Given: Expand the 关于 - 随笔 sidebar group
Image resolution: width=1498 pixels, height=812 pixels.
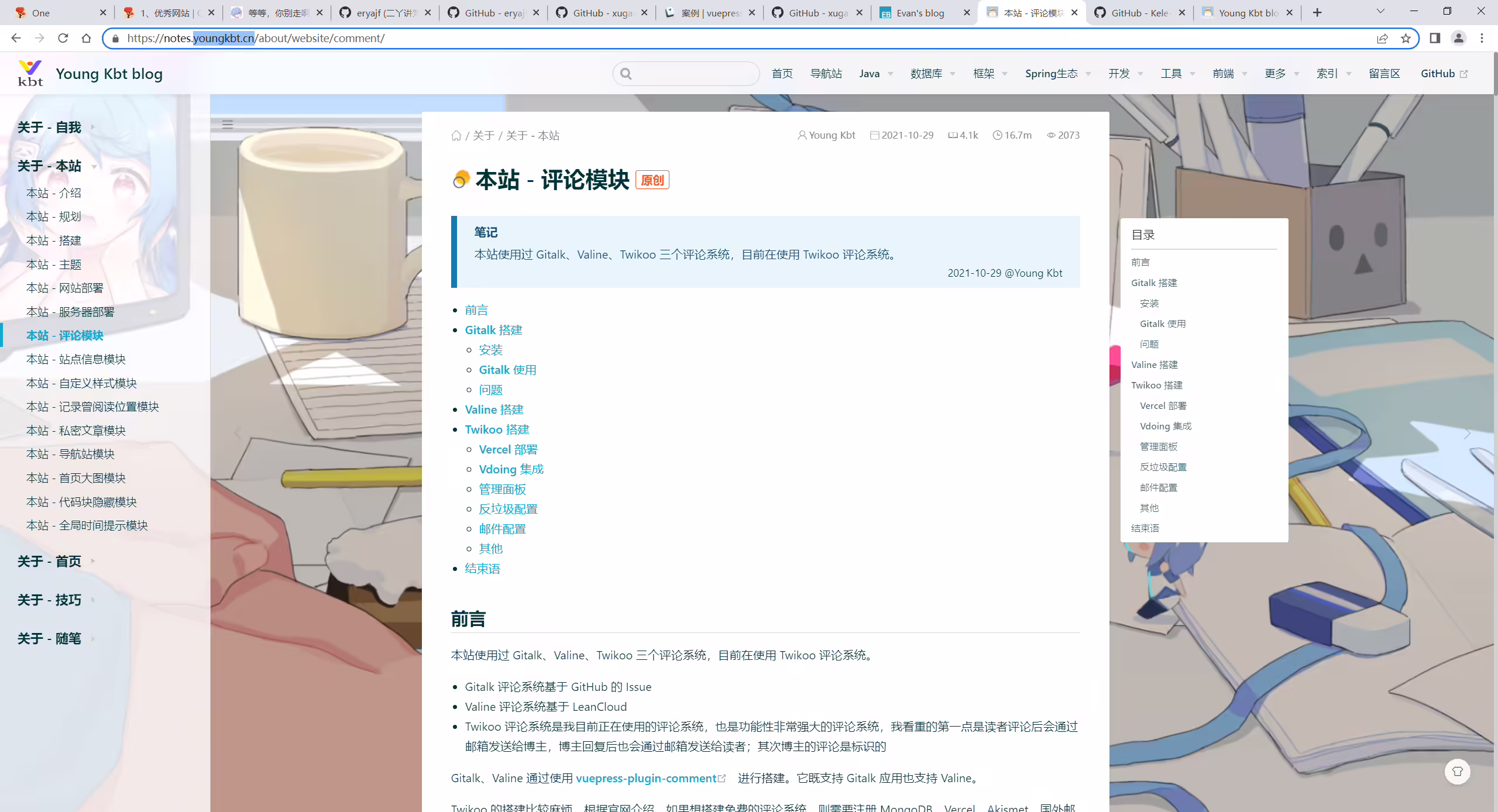Looking at the screenshot, I should point(56,639).
